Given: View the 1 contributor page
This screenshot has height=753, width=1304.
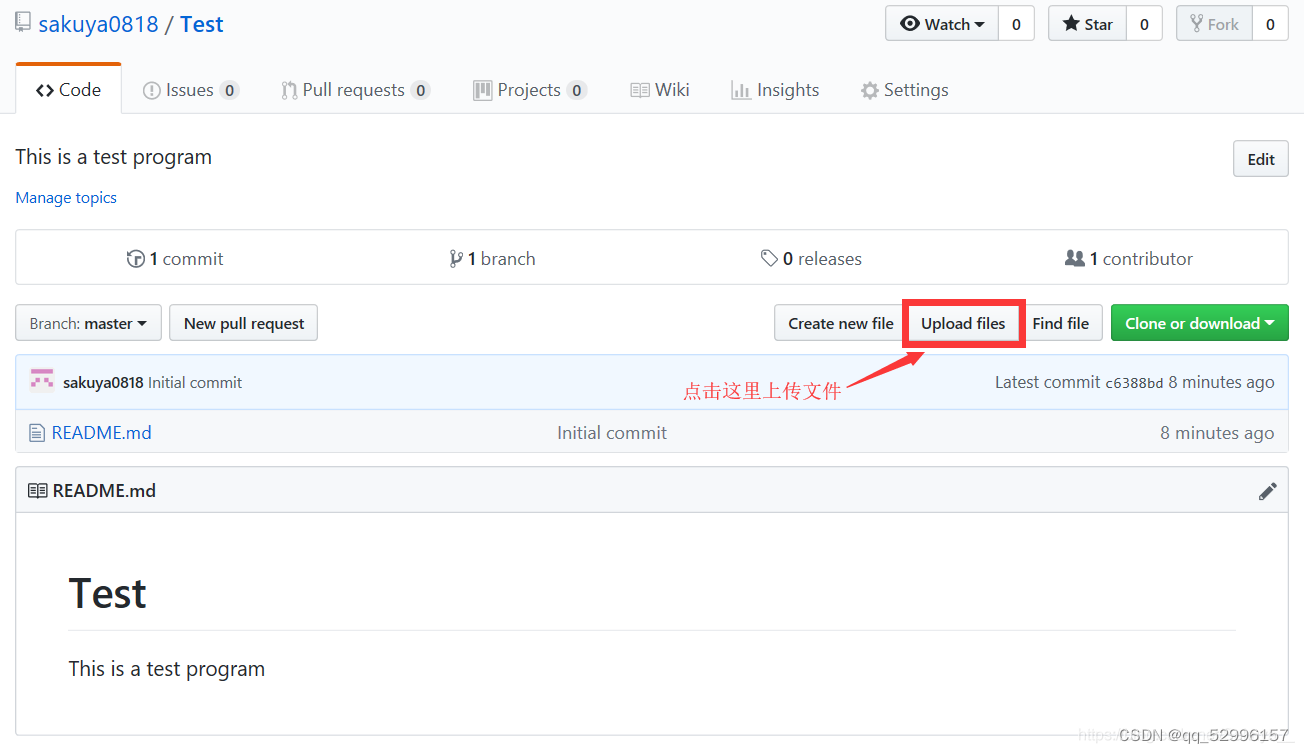Looking at the screenshot, I should click(1129, 259).
